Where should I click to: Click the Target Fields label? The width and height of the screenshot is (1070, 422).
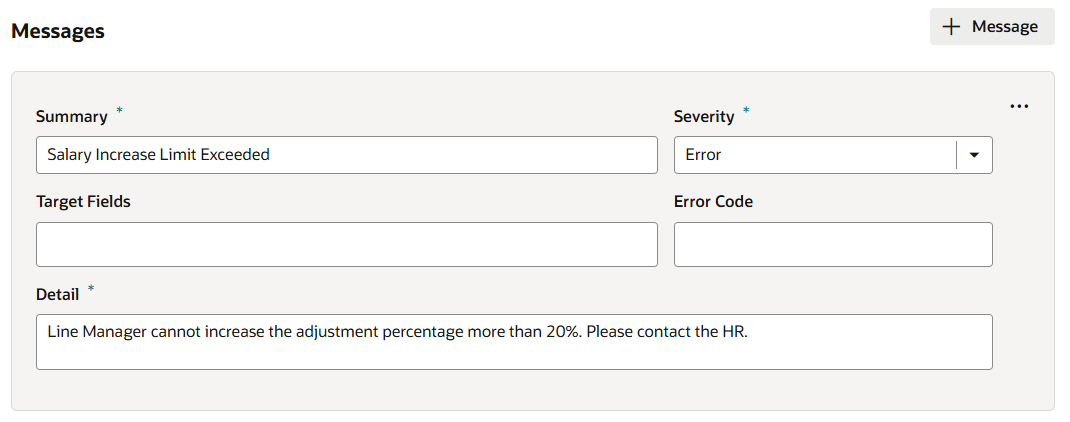83,201
